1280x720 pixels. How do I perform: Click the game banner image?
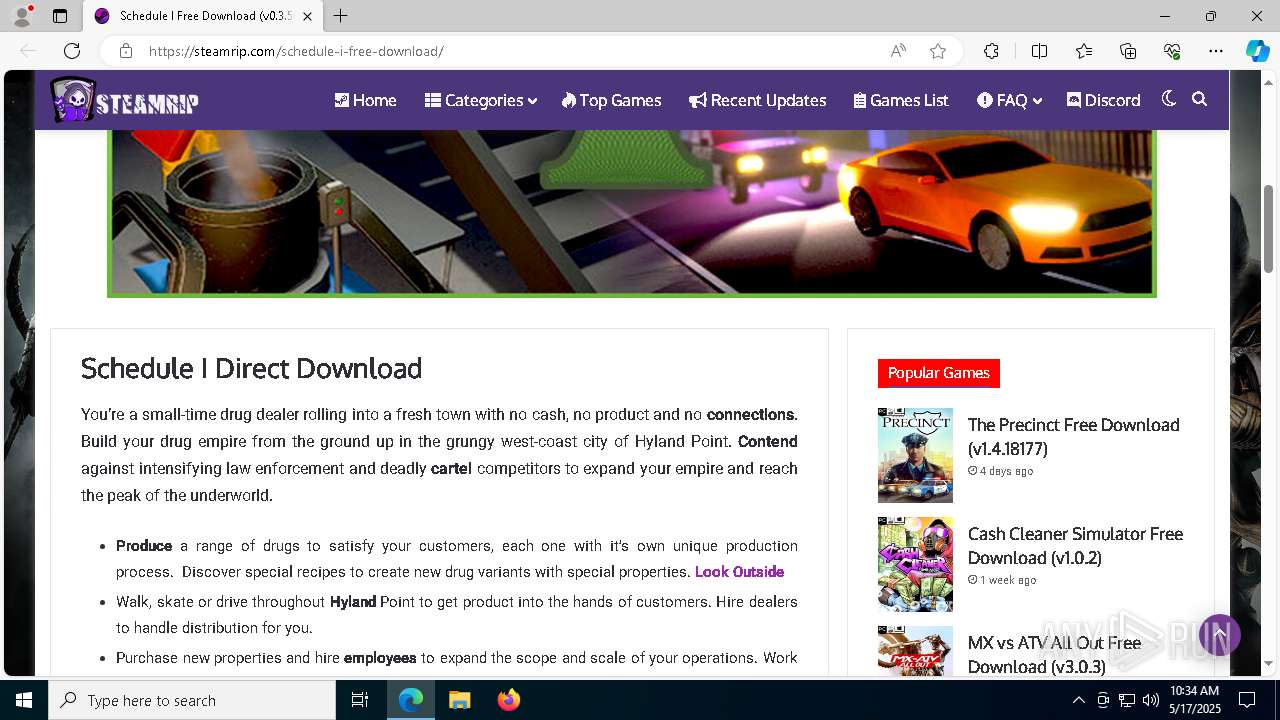point(632,213)
